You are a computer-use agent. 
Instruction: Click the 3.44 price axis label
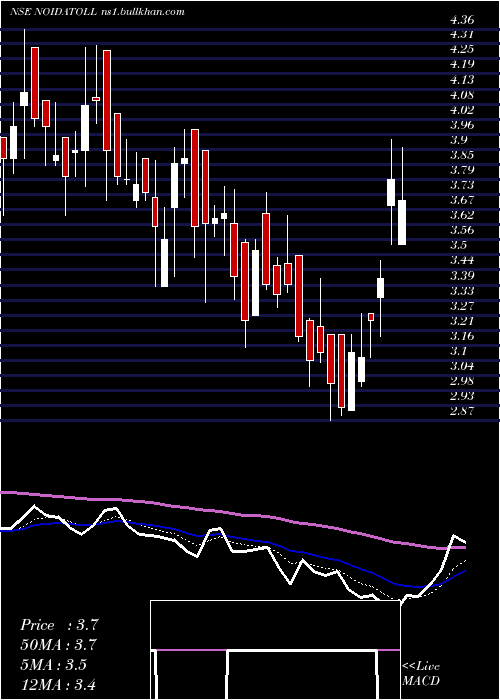coord(462,260)
